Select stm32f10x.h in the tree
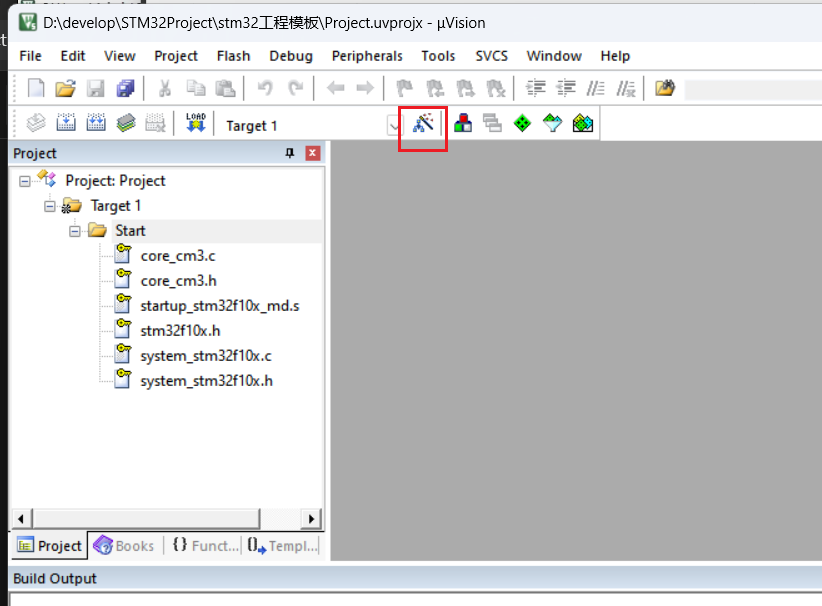This screenshot has width=822, height=606. 180,331
